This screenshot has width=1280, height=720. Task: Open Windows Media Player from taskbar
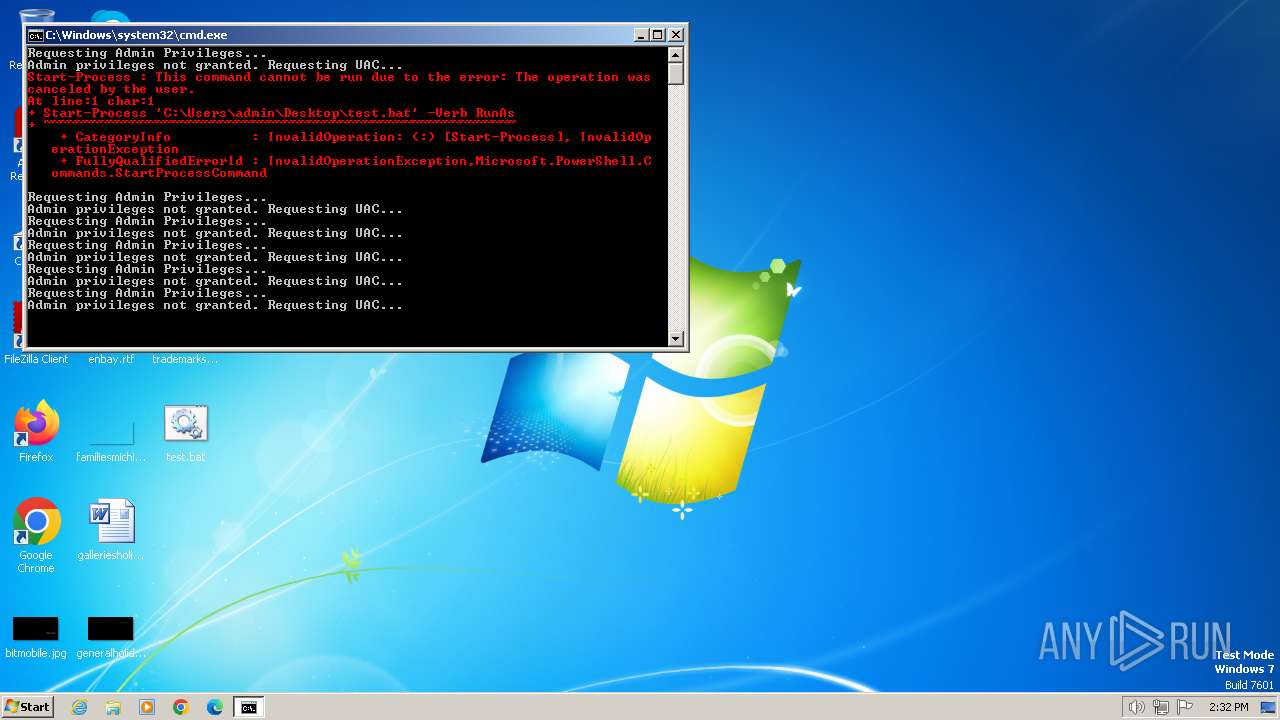point(147,707)
